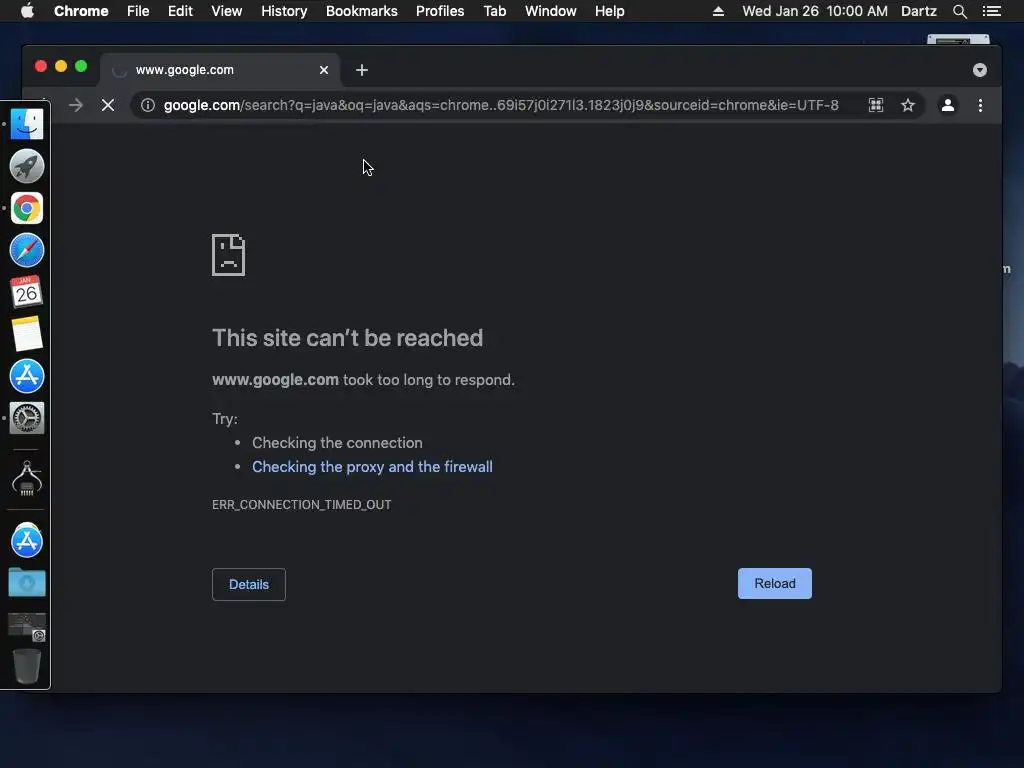The image size is (1024, 768).
Task: Open a new tab with the plus button
Action: click(362, 70)
